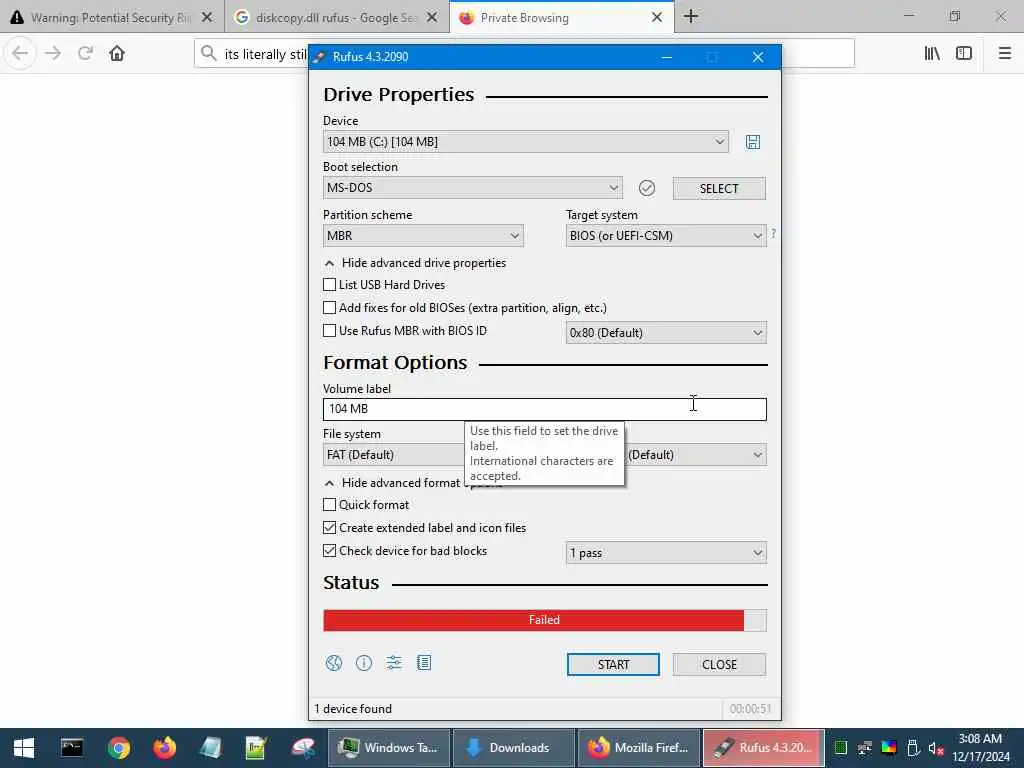The width and height of the screenshot is (1024, 768).
Task: Open the File system FAT dropdown
Action: pos(394,455)
